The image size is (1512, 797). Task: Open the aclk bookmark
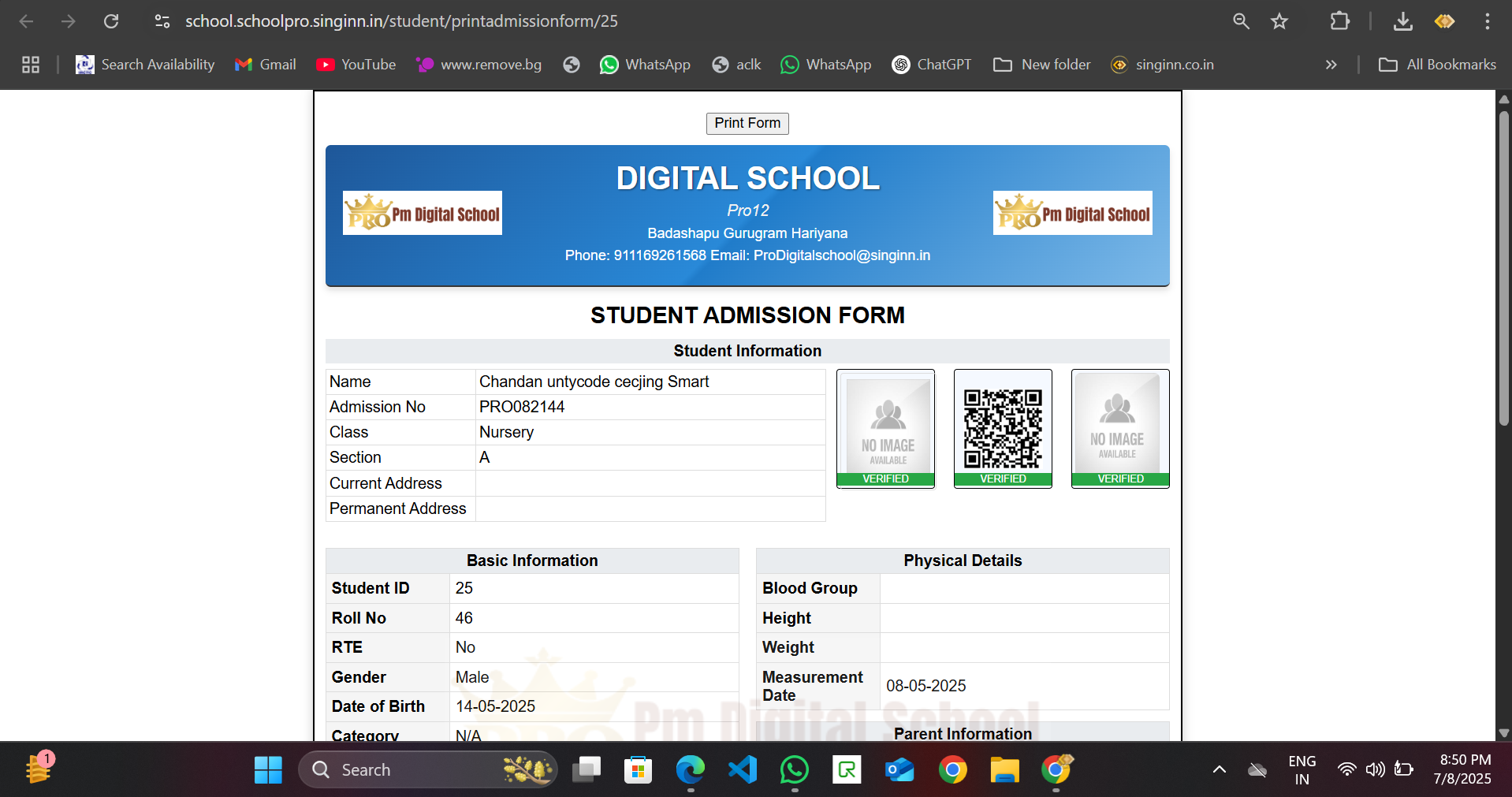736,65
